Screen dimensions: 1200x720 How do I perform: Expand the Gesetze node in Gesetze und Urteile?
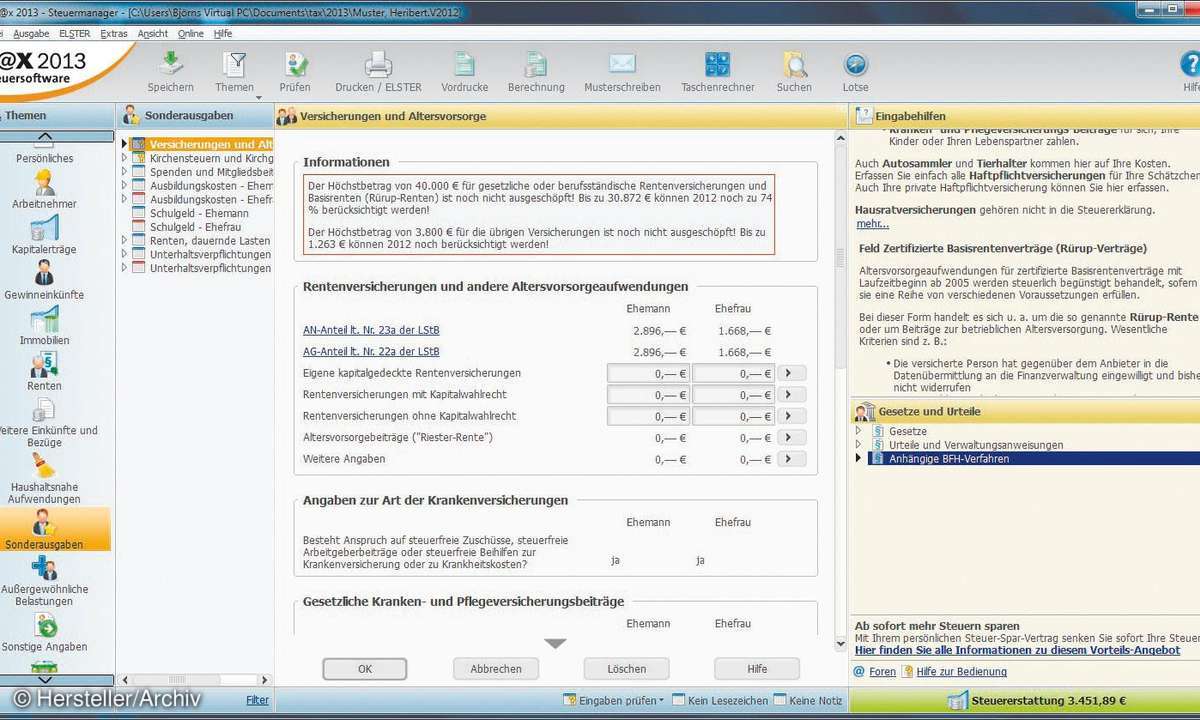[x=858, y=431]
